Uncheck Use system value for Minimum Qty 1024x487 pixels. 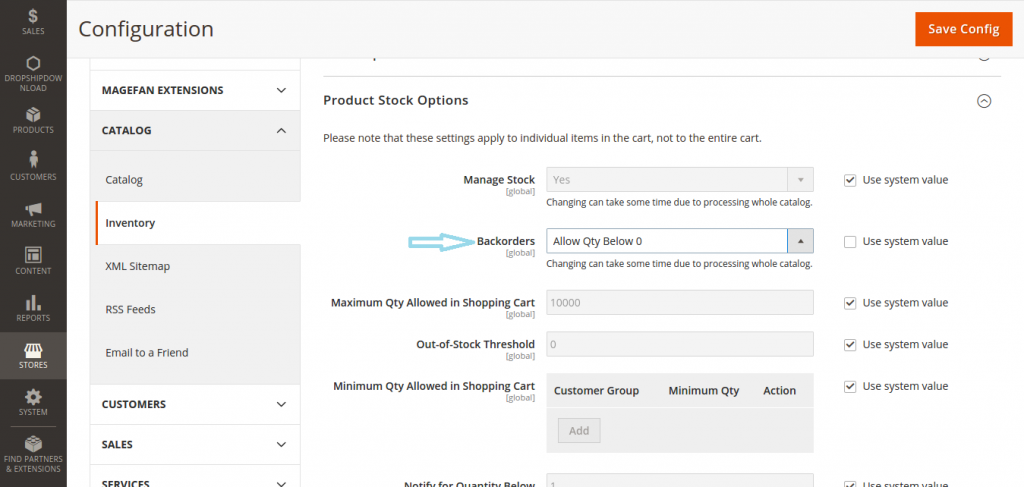point(850,386)
